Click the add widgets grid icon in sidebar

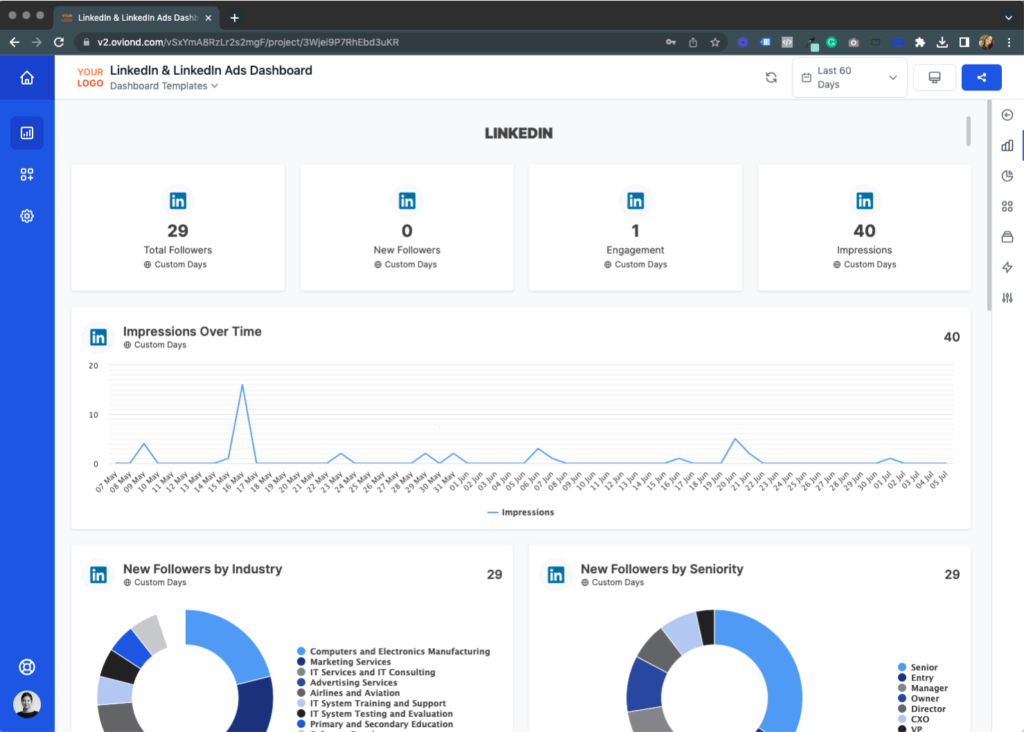pos(27,174)
